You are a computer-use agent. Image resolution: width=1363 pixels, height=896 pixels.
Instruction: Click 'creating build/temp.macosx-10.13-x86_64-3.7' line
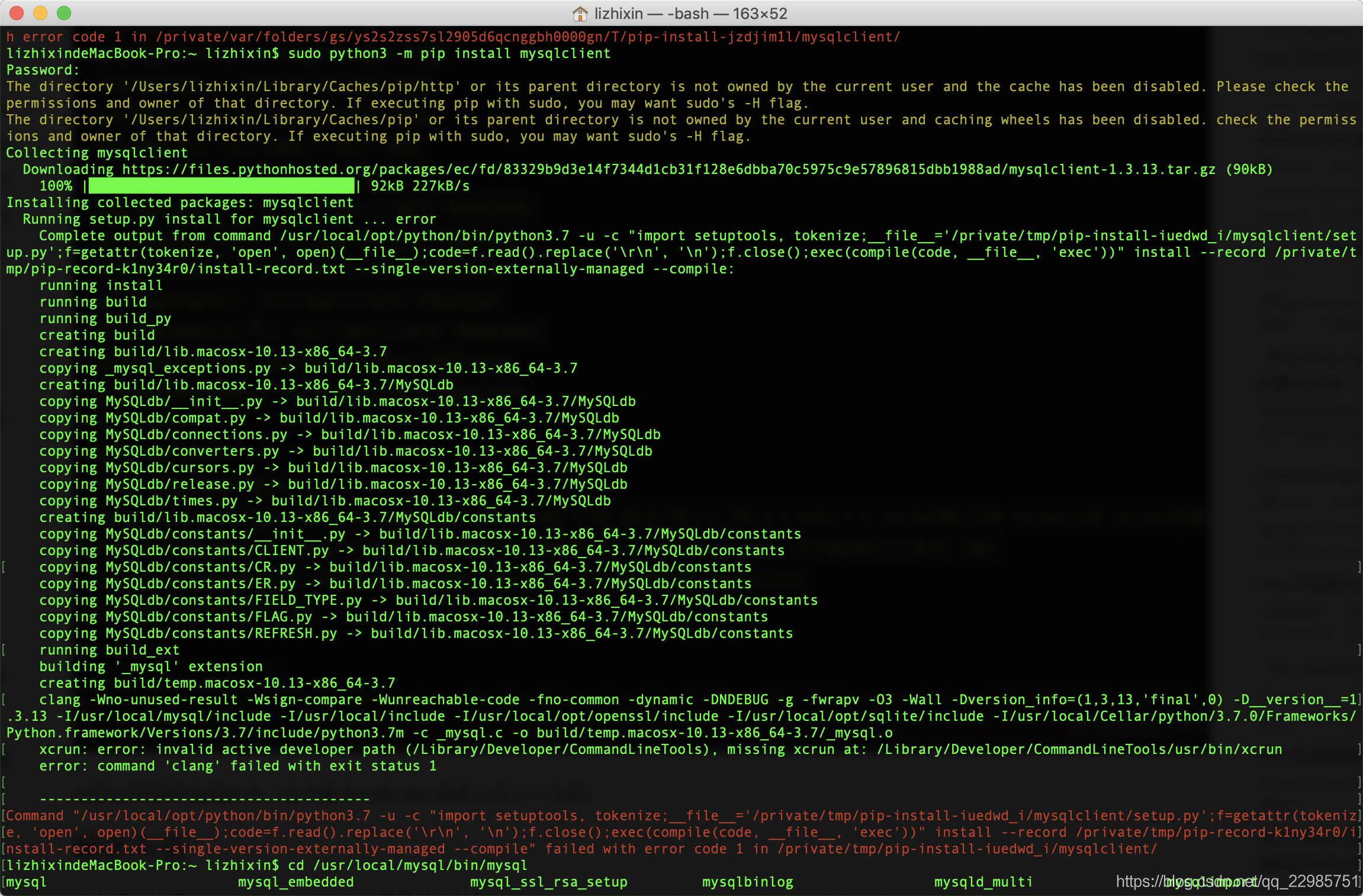217,683
